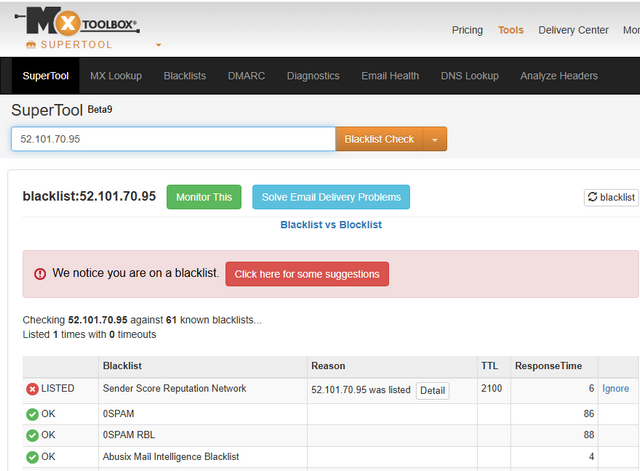Viewport: 640px width, 471px height.
Task: Run the Blacklist Check button
Action: (x=379, y=139)
